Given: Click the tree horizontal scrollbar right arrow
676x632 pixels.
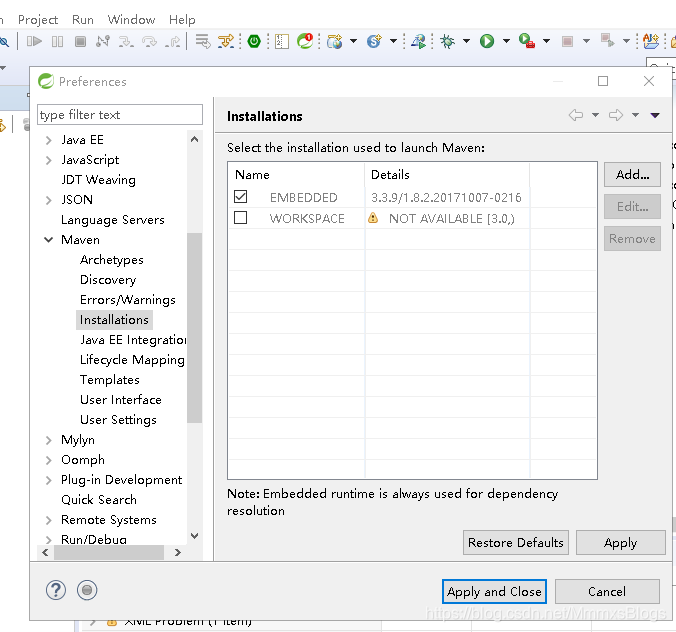Looking at the screenshot, I should pyautogui.click(x=178, y=552).
